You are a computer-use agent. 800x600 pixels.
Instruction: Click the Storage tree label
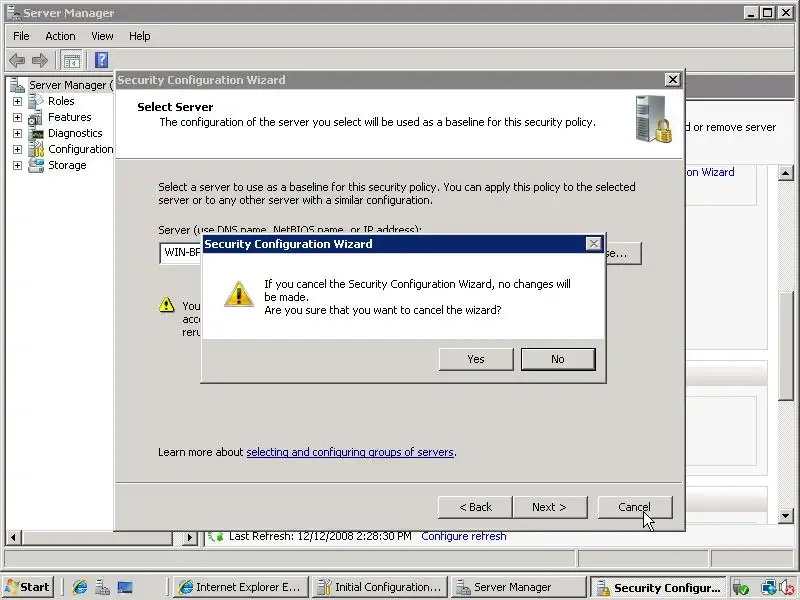coord(67,165)
